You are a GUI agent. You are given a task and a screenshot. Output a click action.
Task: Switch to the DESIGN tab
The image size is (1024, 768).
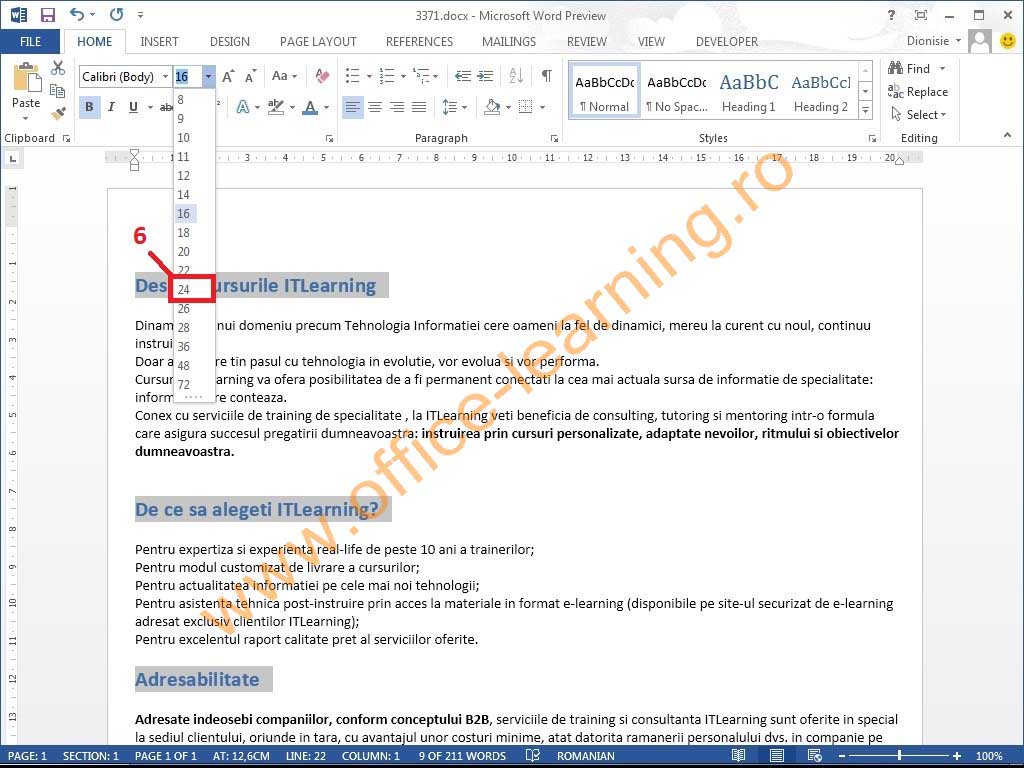(x=230, y=42)
